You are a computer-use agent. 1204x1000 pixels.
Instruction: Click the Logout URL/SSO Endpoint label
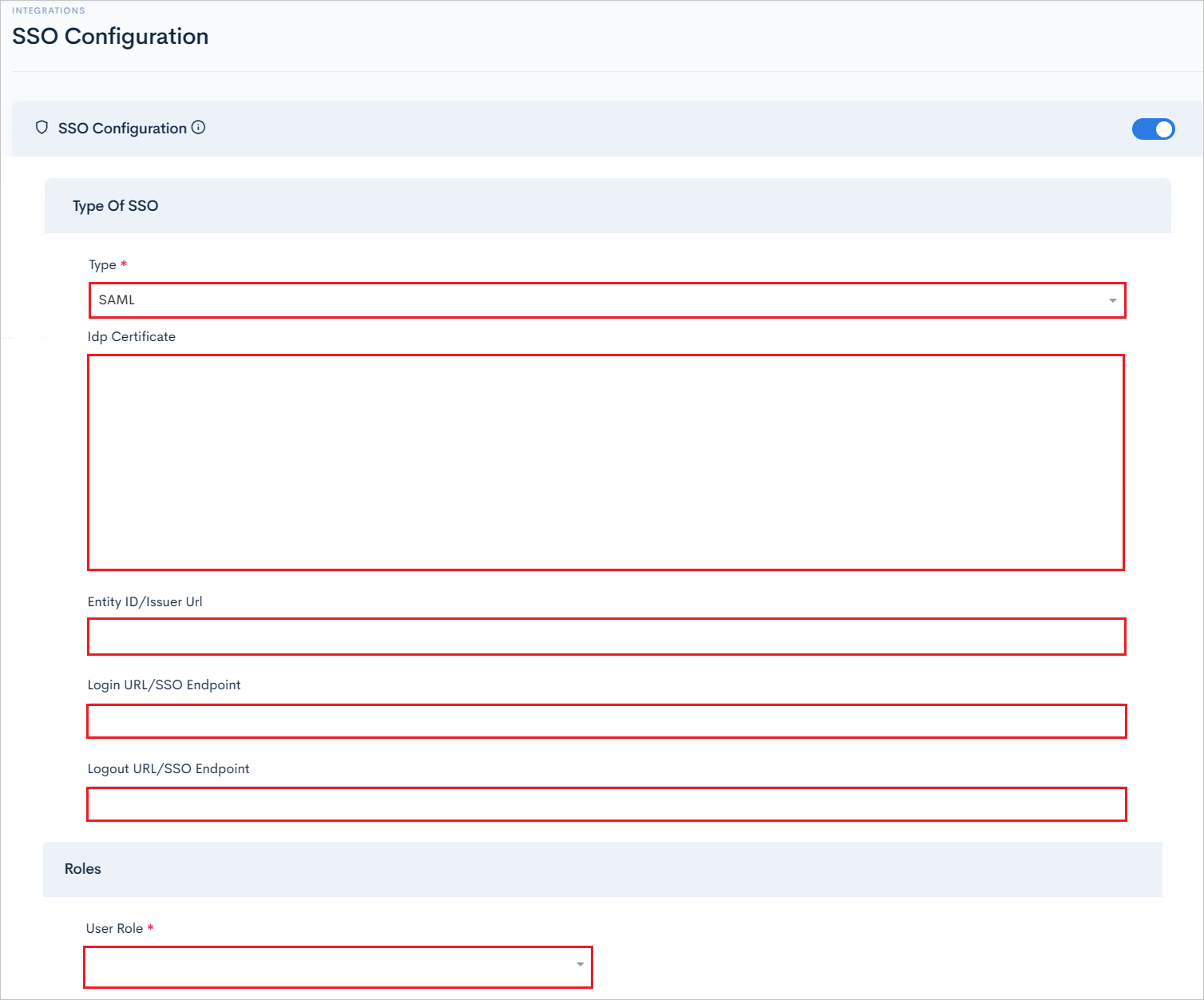click(x=168, y=769)
